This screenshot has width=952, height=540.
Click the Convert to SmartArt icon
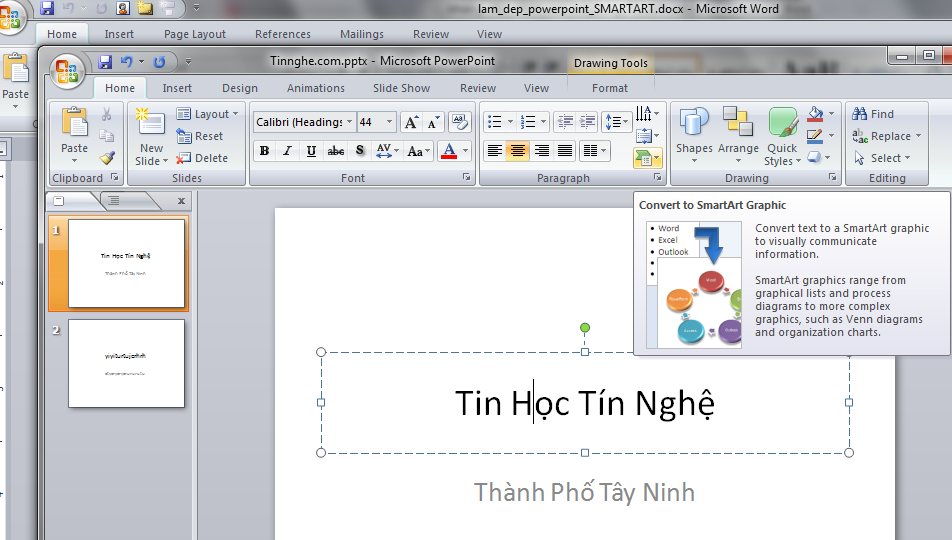coord(645,158)
